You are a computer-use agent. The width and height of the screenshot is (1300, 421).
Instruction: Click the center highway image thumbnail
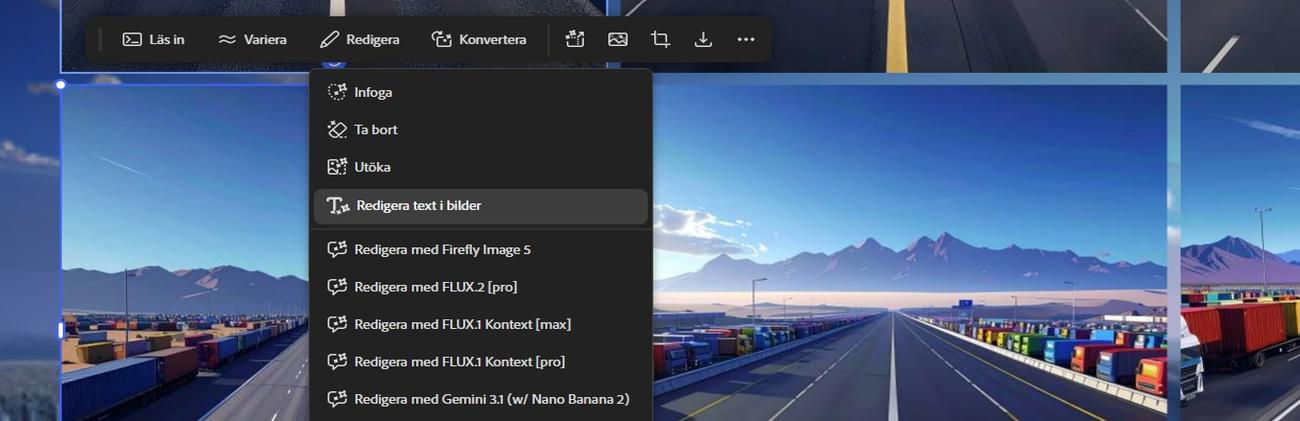pos(910,252)
